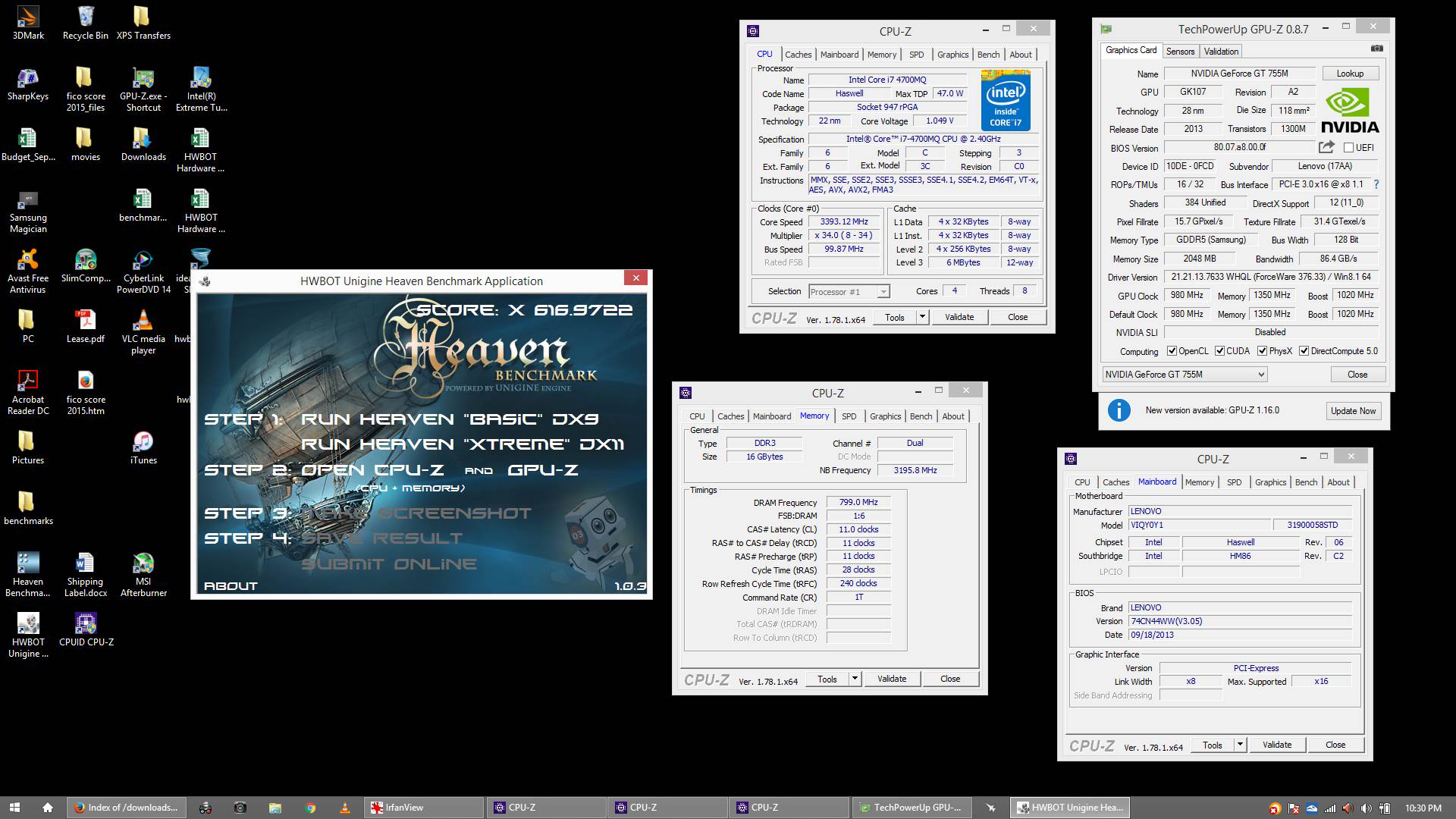The width and height of the screenshot is (1456, 819).
Task: Switch to SPD tab in CPU-Z Memory window
Action: coord(849,416)
